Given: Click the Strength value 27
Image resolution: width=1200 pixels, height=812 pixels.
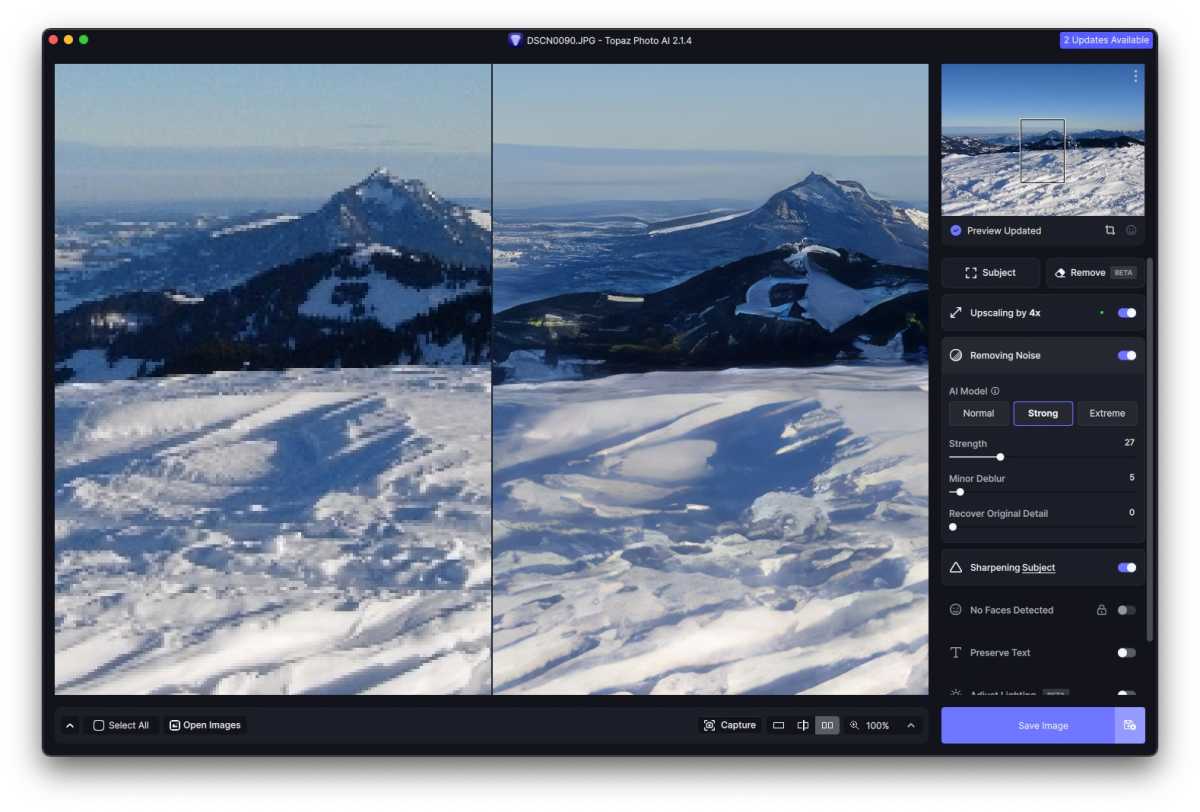Looking at the screenshot, I should pos(1129,442).
